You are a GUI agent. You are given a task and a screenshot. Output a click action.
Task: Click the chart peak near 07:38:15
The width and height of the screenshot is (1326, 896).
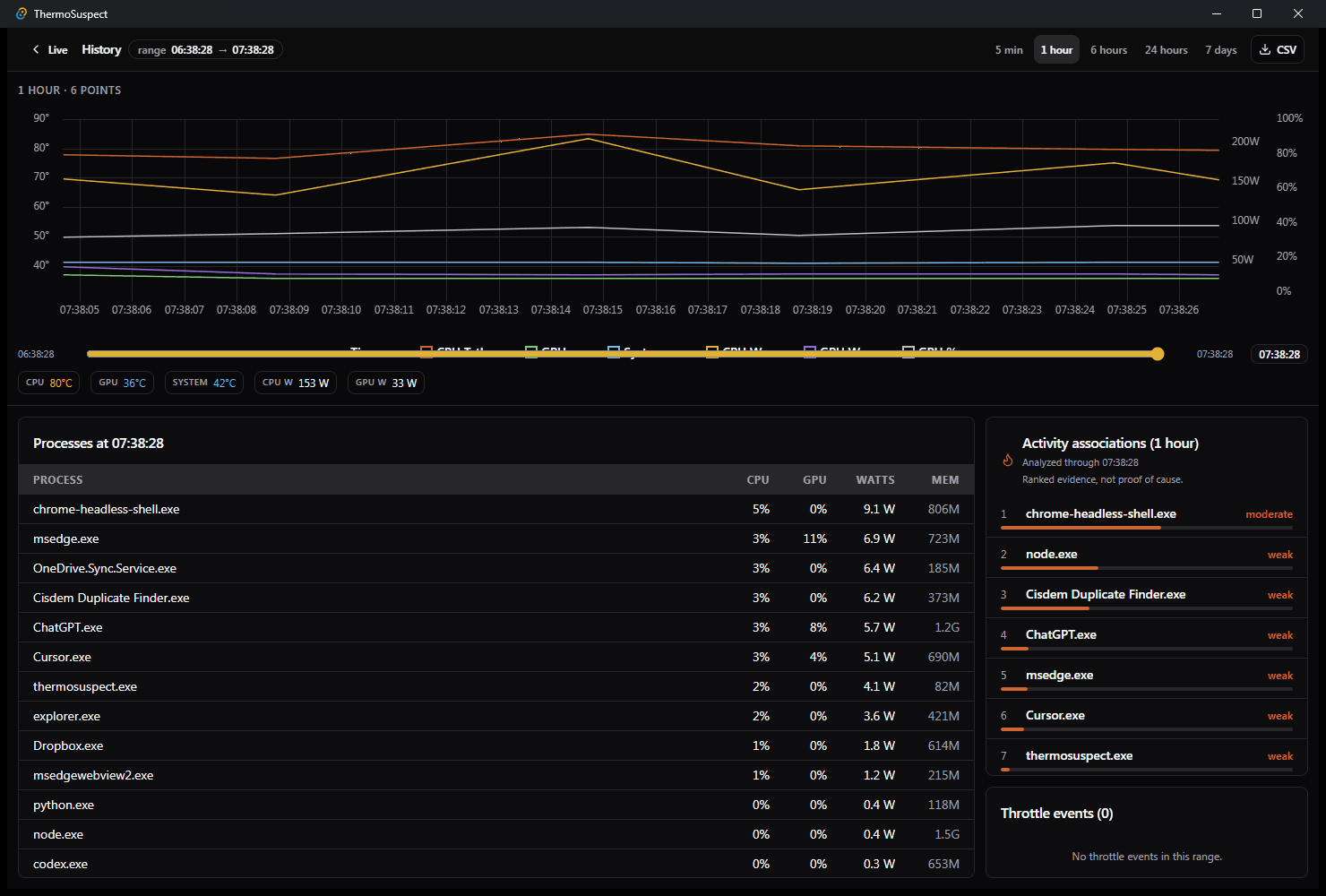click(588, 135)
